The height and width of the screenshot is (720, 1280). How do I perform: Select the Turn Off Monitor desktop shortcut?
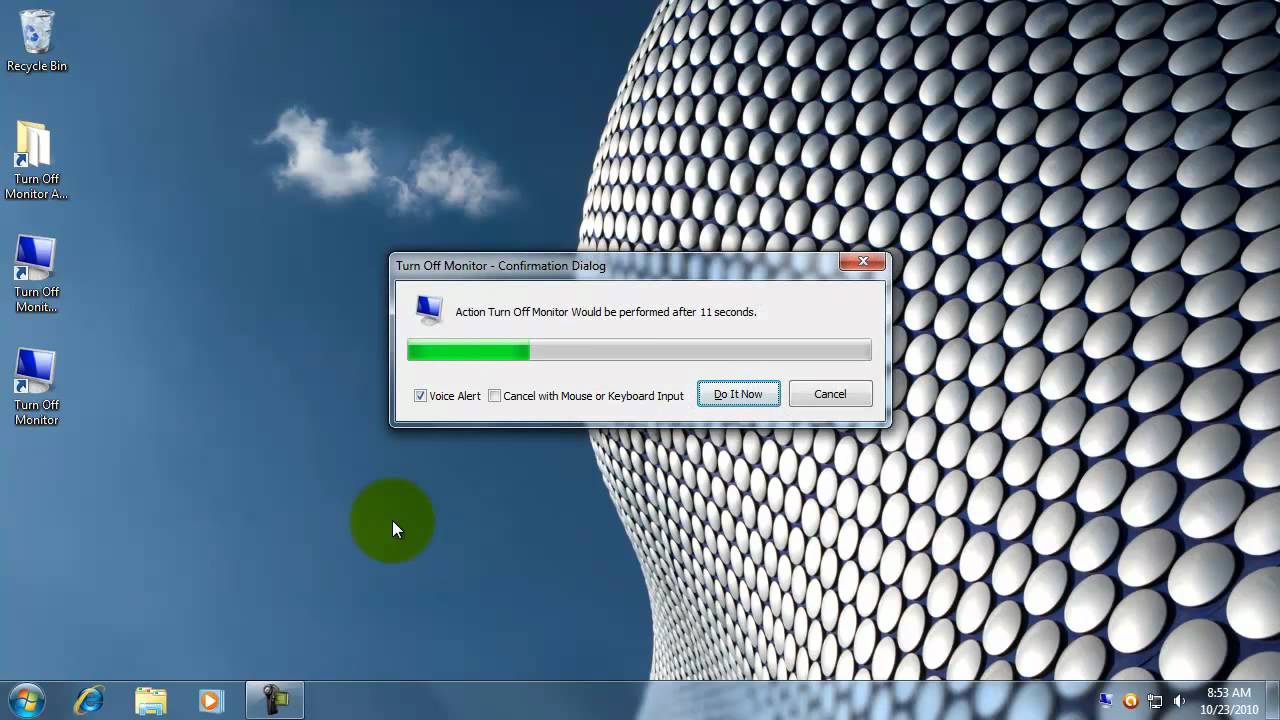37,387
